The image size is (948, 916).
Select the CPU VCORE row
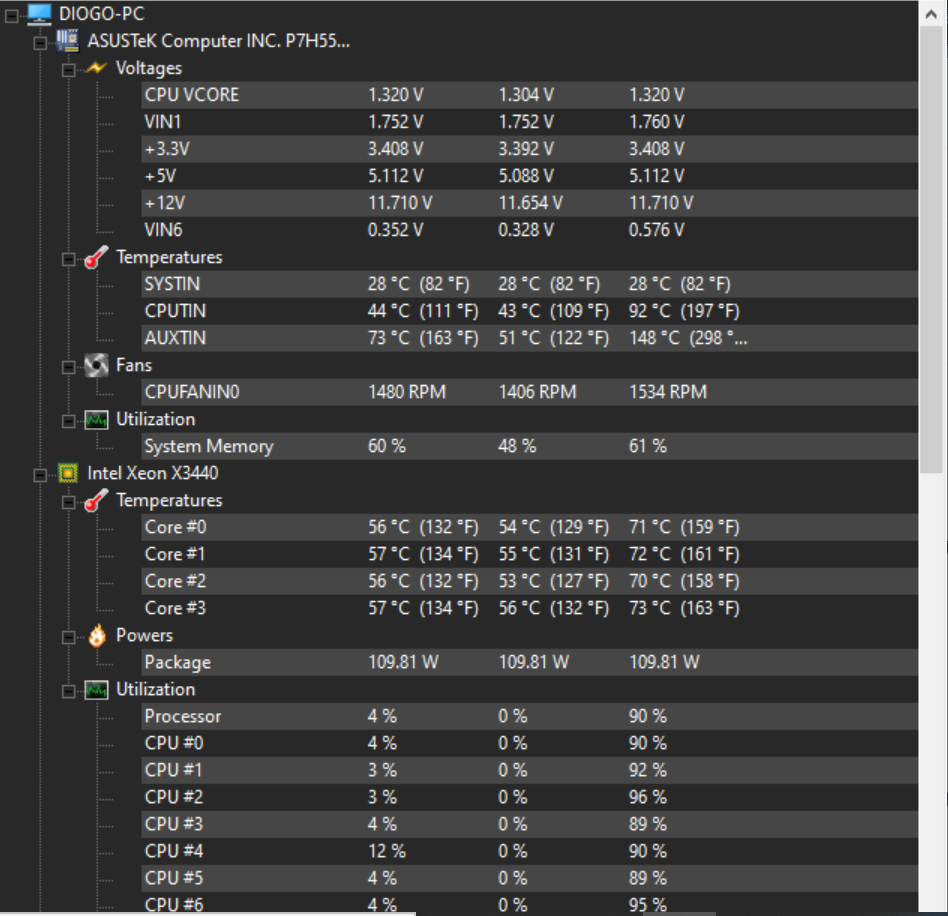(x=530, y=95)
